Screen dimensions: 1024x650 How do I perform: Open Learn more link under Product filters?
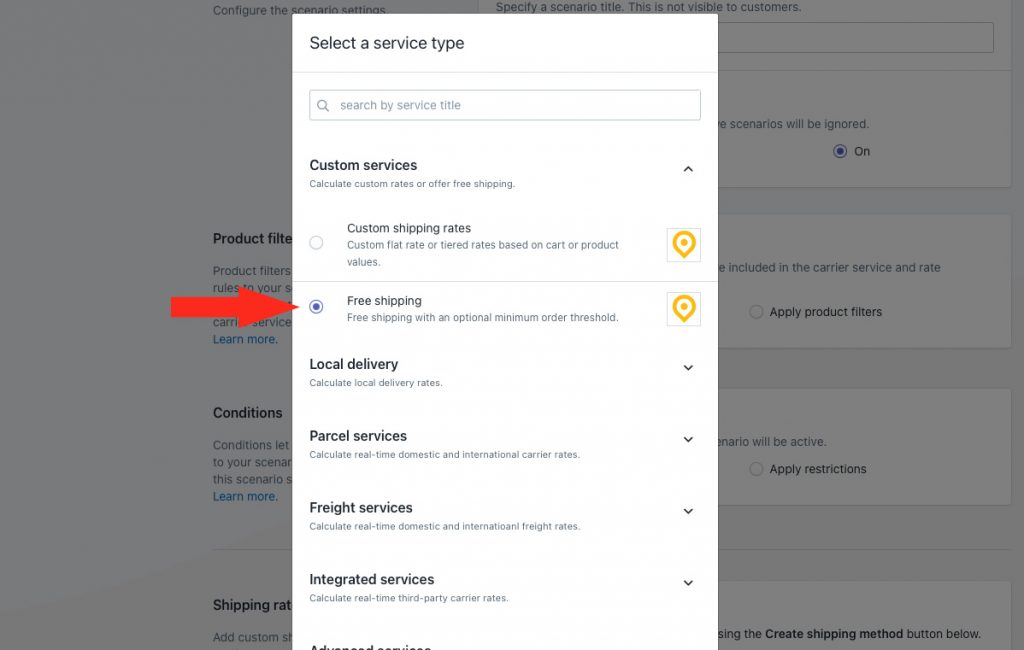[x=245, y=339]
